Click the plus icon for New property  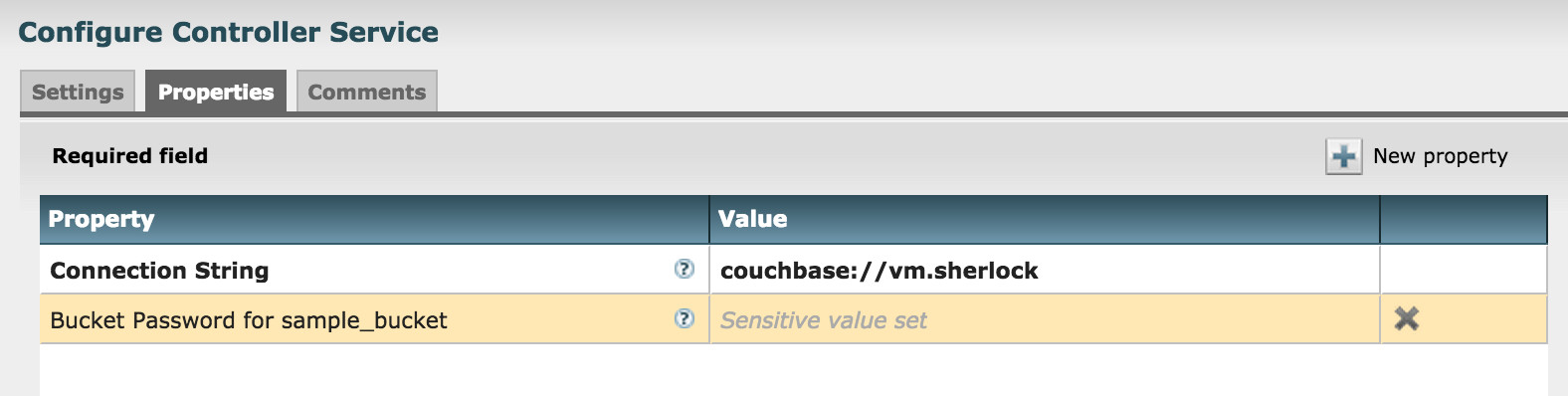pos(1343,156)
